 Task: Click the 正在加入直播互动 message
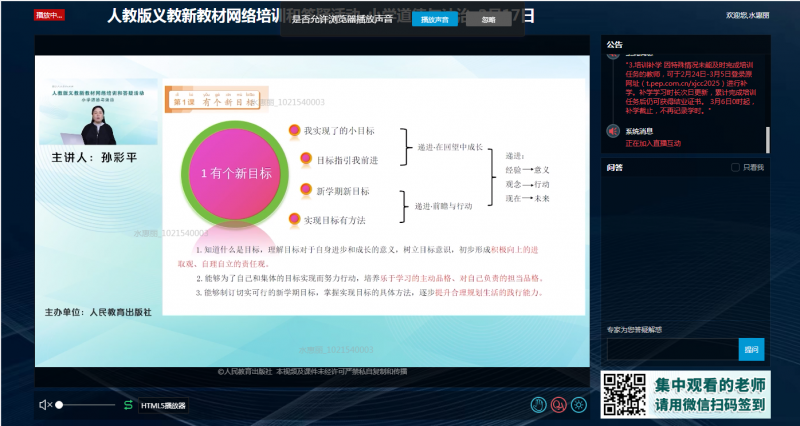pyautogui.click(x=653, y=143)
